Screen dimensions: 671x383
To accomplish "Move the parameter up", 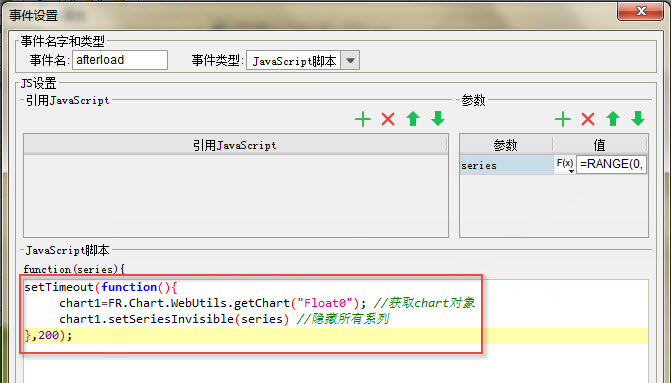I will click(x=613, y=119).
